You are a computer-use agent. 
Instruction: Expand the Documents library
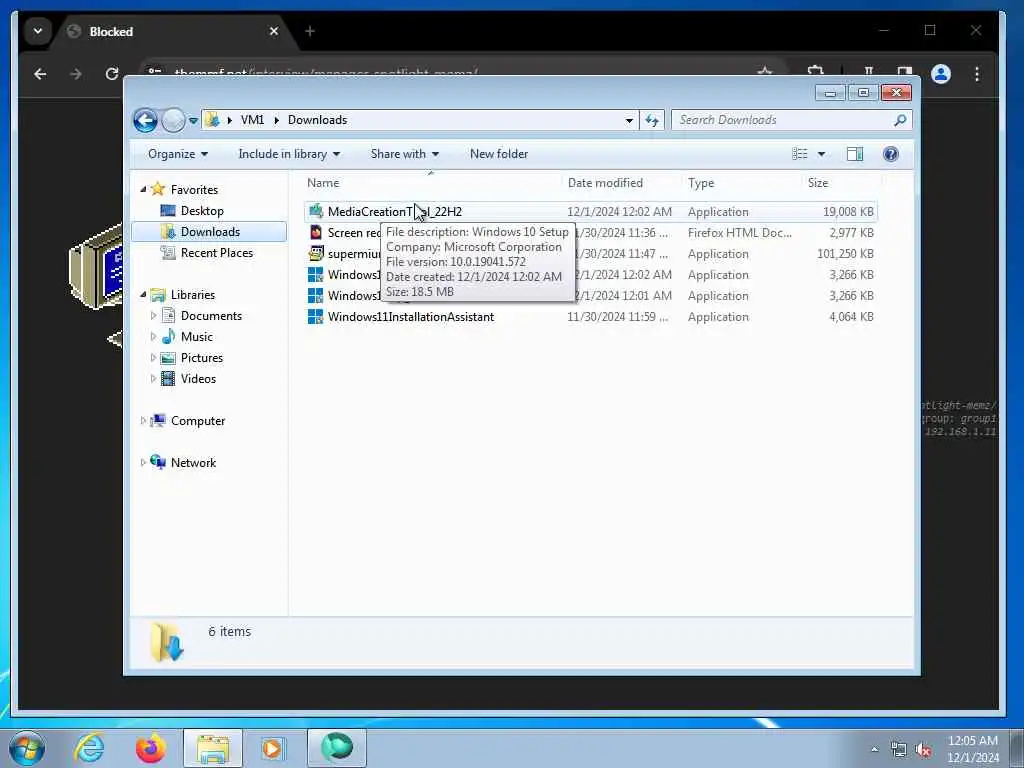tap(153, 316)
